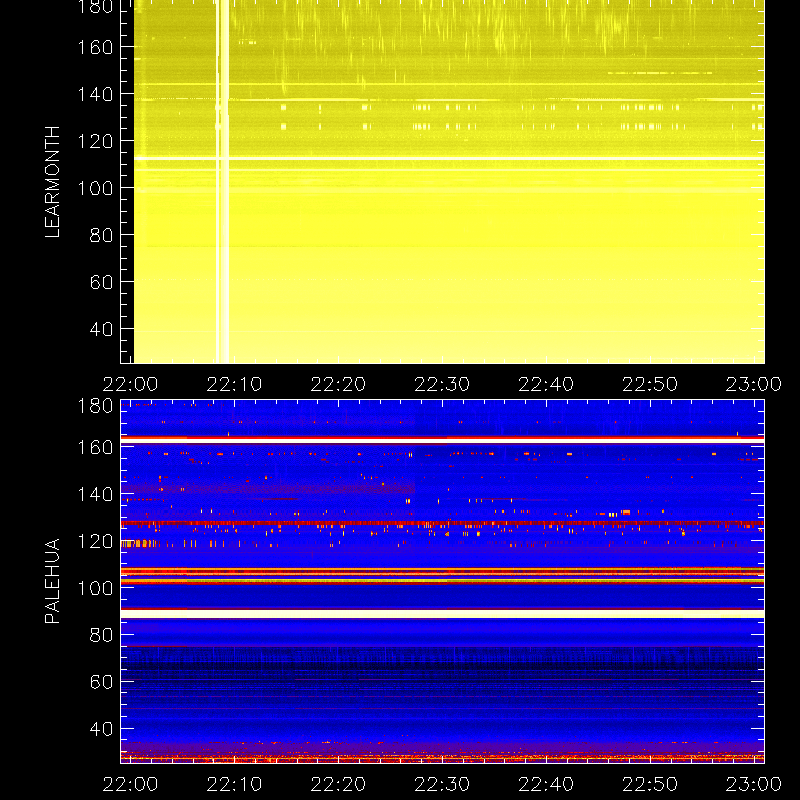
Task: Click the 120 frequency label on the Learmonth axis
Action: pos(95,141)
